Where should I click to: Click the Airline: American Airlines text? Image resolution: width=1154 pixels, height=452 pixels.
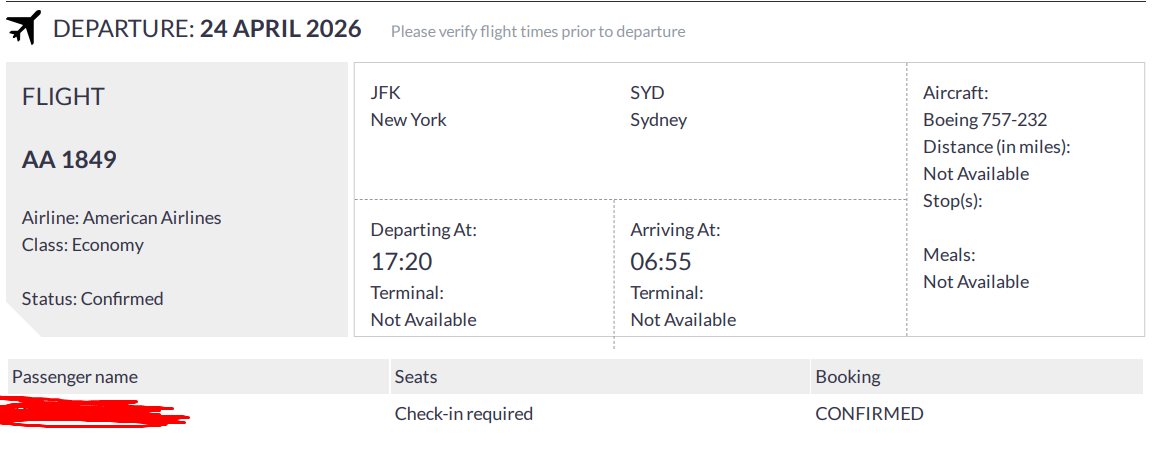click(x=121, y=218)
